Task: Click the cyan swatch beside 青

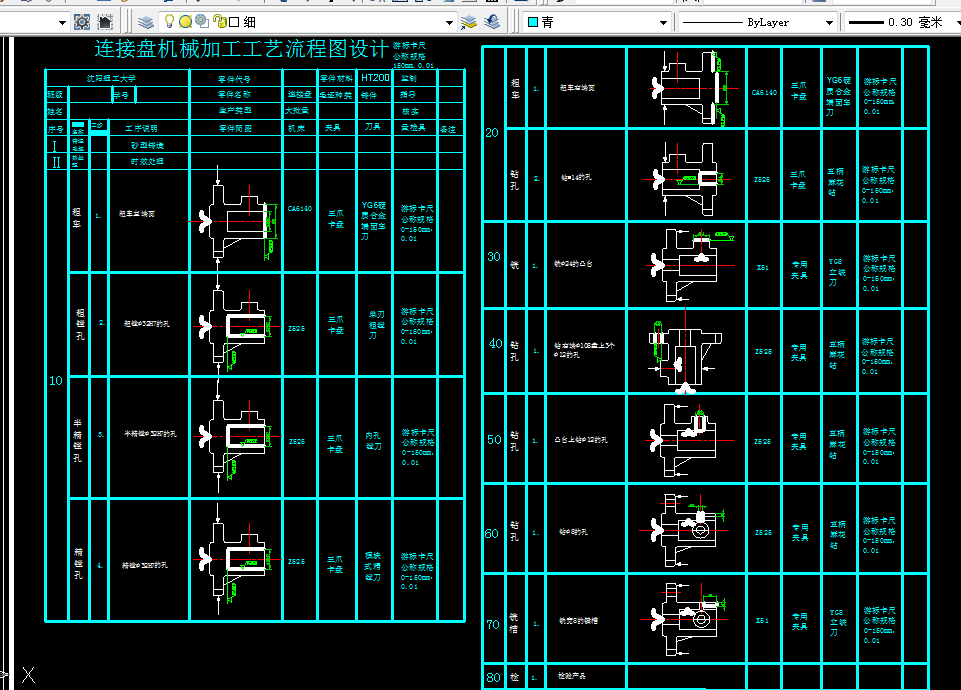Action: coord(533,23)
